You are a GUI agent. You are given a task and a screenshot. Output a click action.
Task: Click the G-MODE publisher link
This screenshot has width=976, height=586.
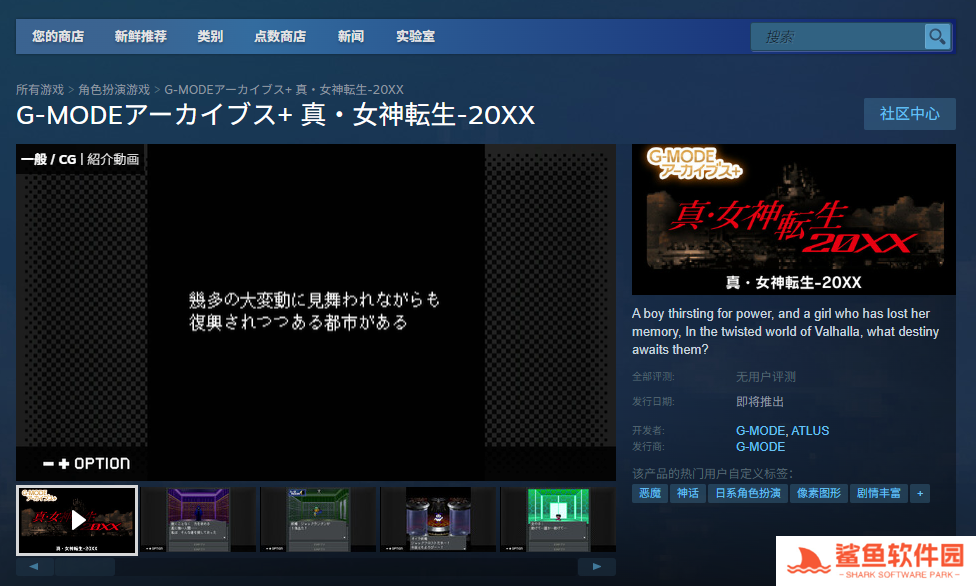click(x=760, y=447)
